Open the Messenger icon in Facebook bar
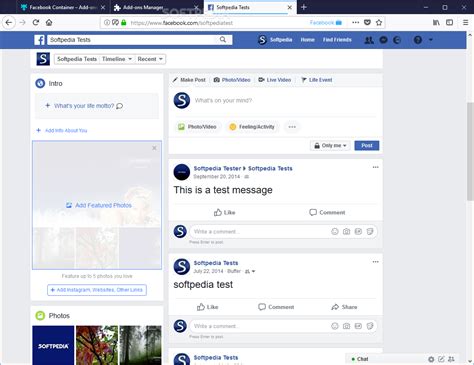The image size is (474, 365). click(x=383, y=40)
